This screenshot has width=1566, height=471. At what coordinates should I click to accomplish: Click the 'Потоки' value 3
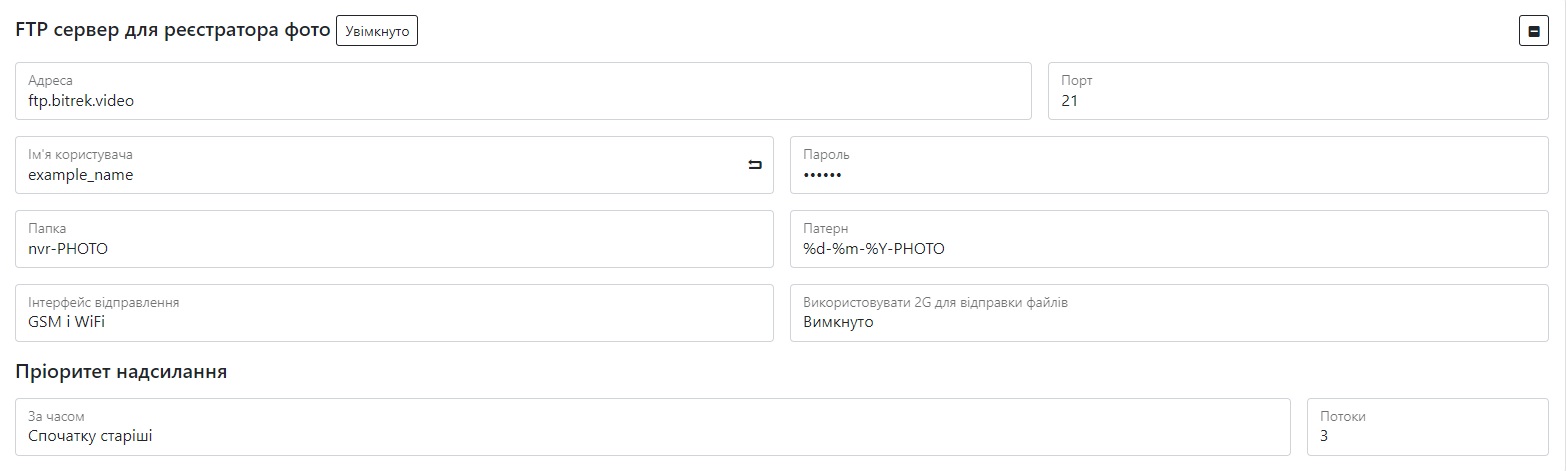click(x=1324, y=436)
